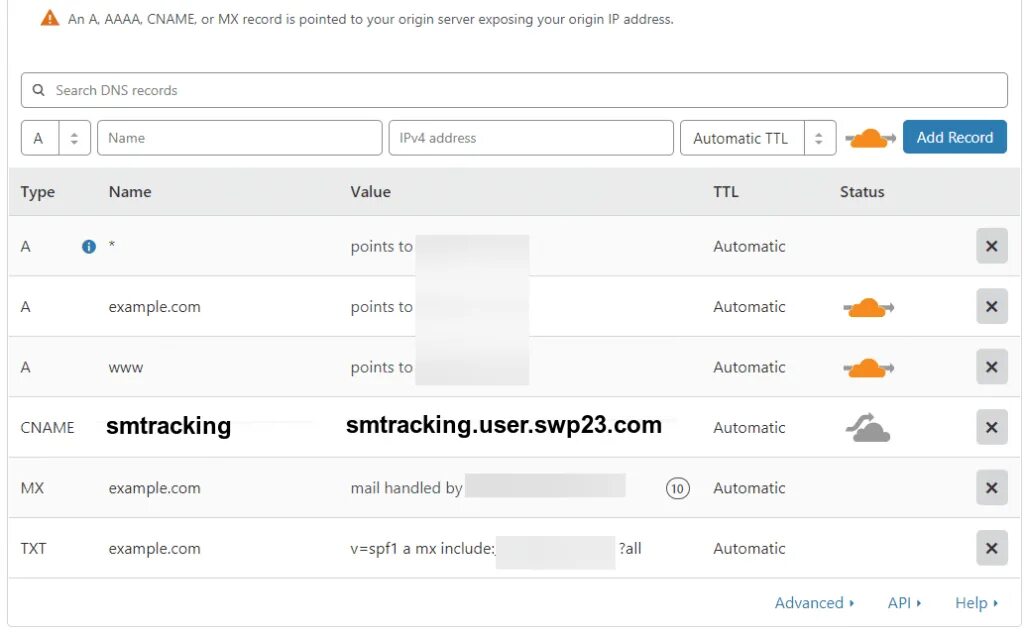Delete the wildcard A record
The width and height of the screenshot is (1024, 634).
991,246
